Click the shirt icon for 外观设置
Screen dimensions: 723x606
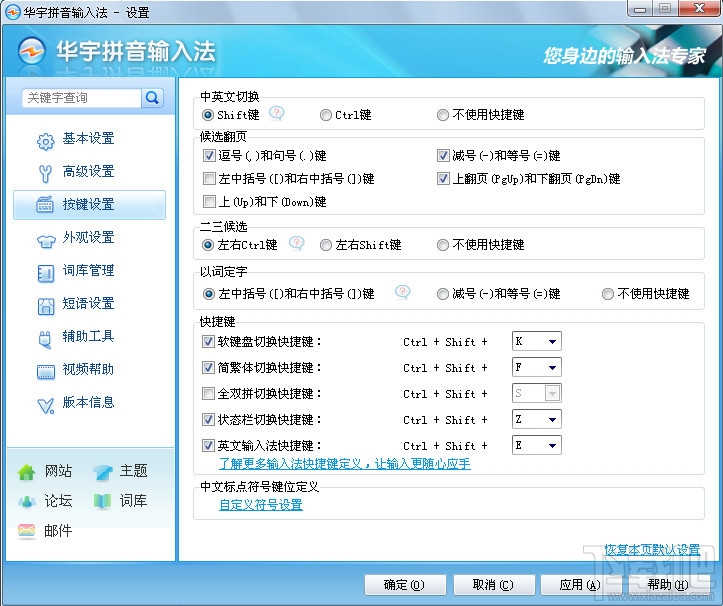pyautogui.click(x=46, y=241)
